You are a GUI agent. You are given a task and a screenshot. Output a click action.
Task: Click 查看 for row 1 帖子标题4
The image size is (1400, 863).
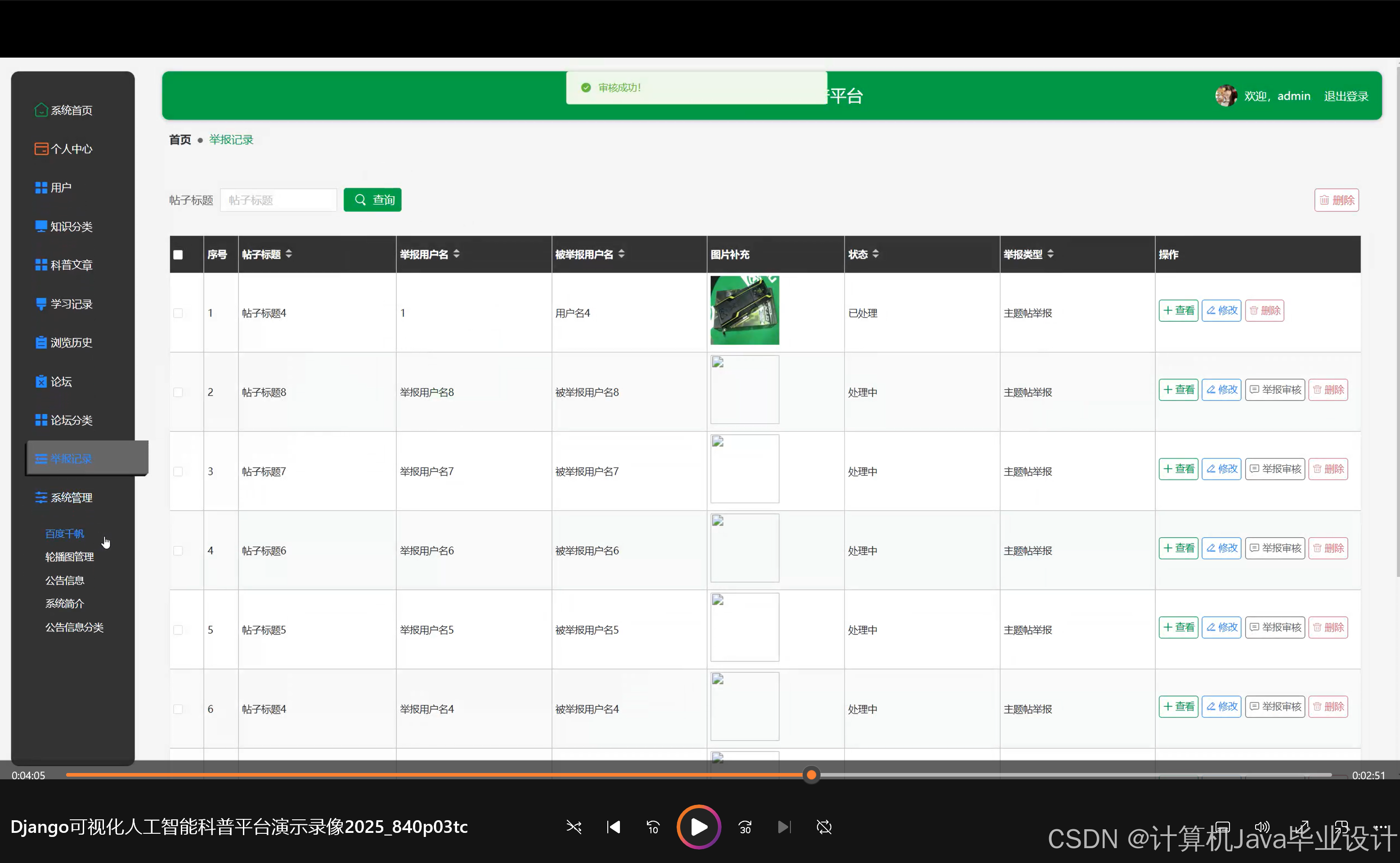coord(1179,310)
